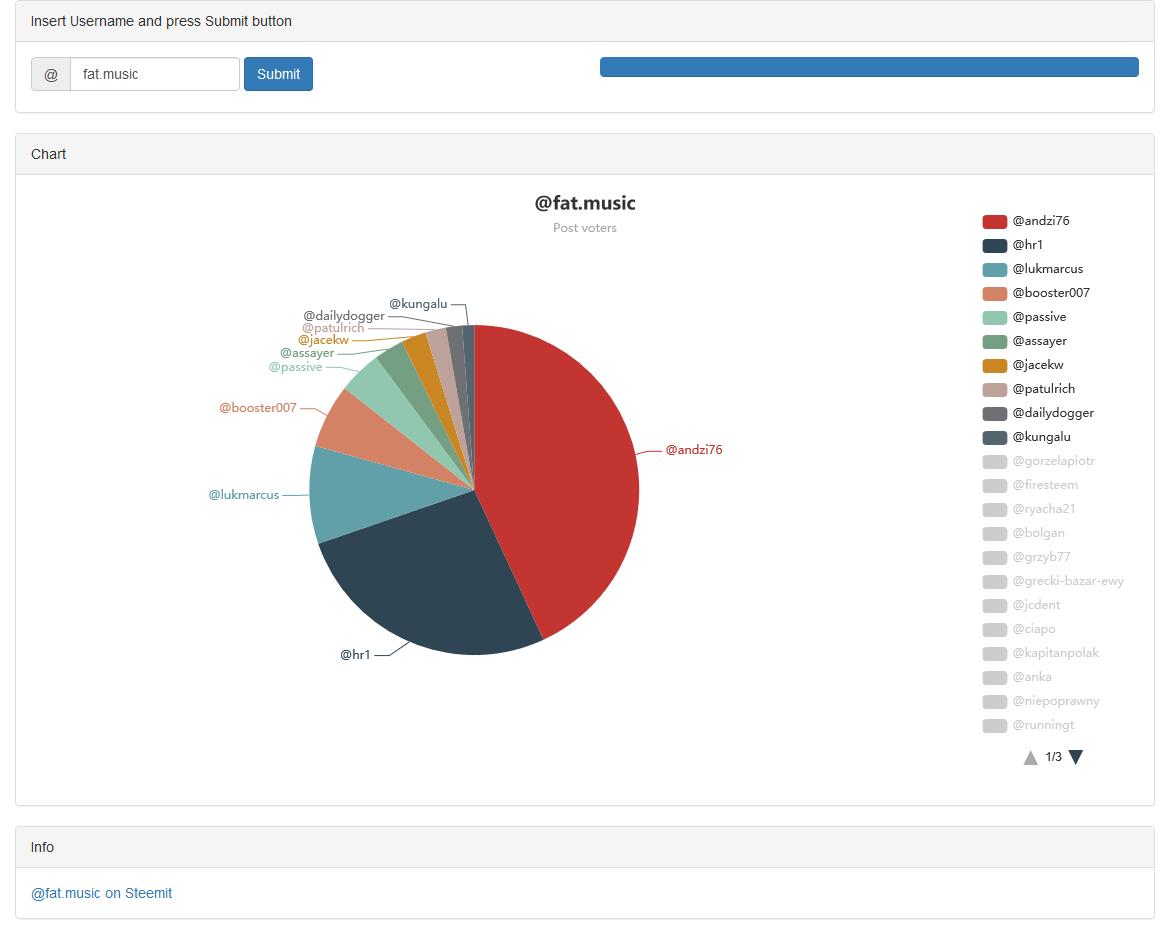Toggle @lukmarcus legend entry
The height and width of the screenshot is (932, 1170).
coord(1047,268)
